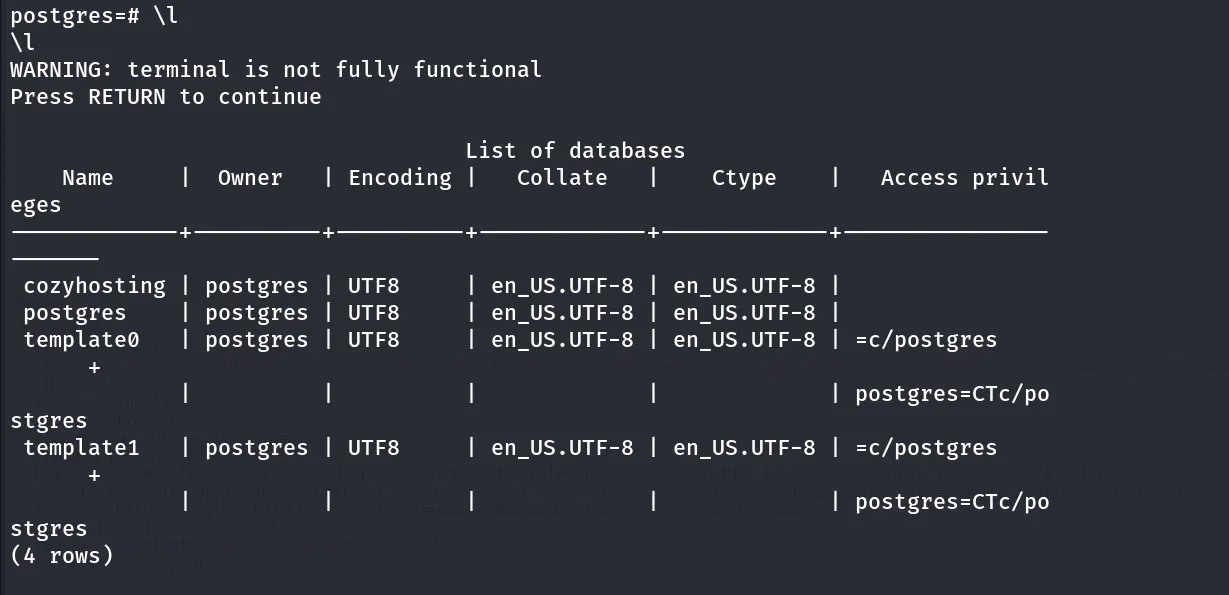
Task: Click the WARNING terminal not fully functional line
Action: click(276, 70)
